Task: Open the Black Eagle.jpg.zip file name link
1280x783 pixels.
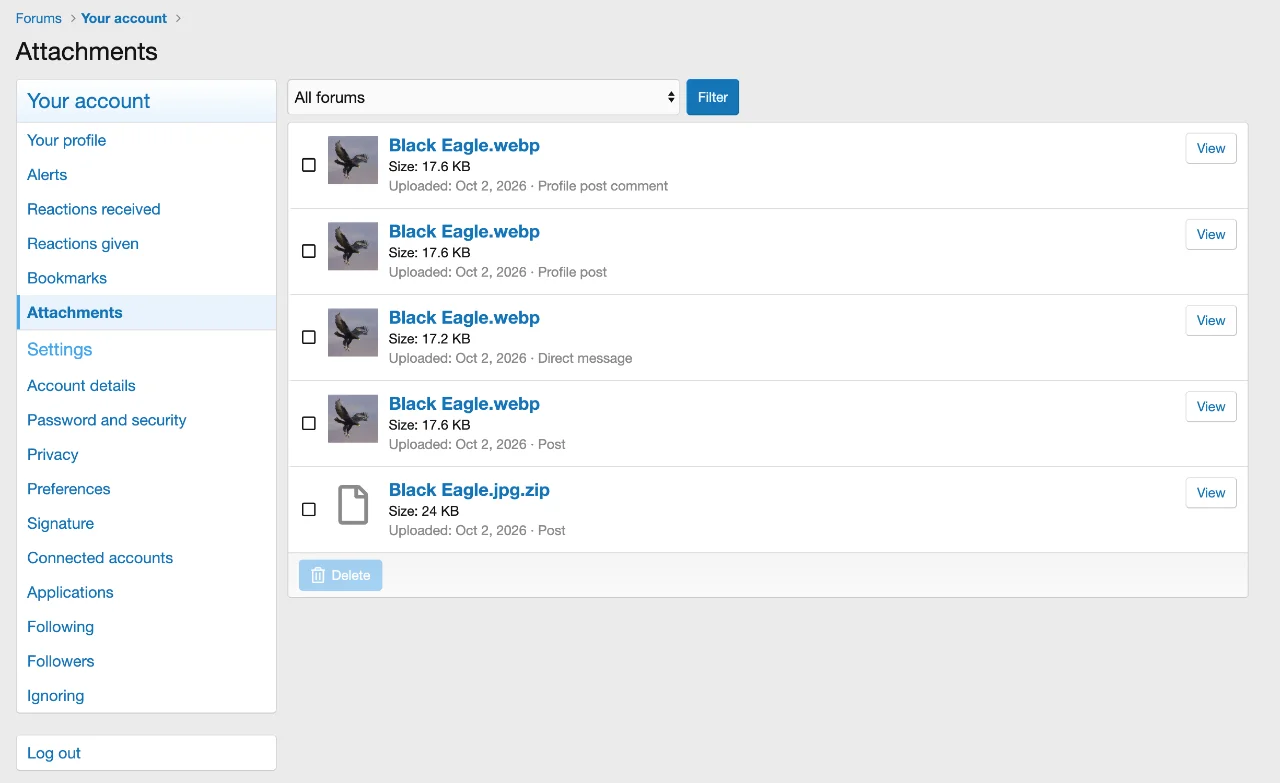Action: (x=469, y=490)
